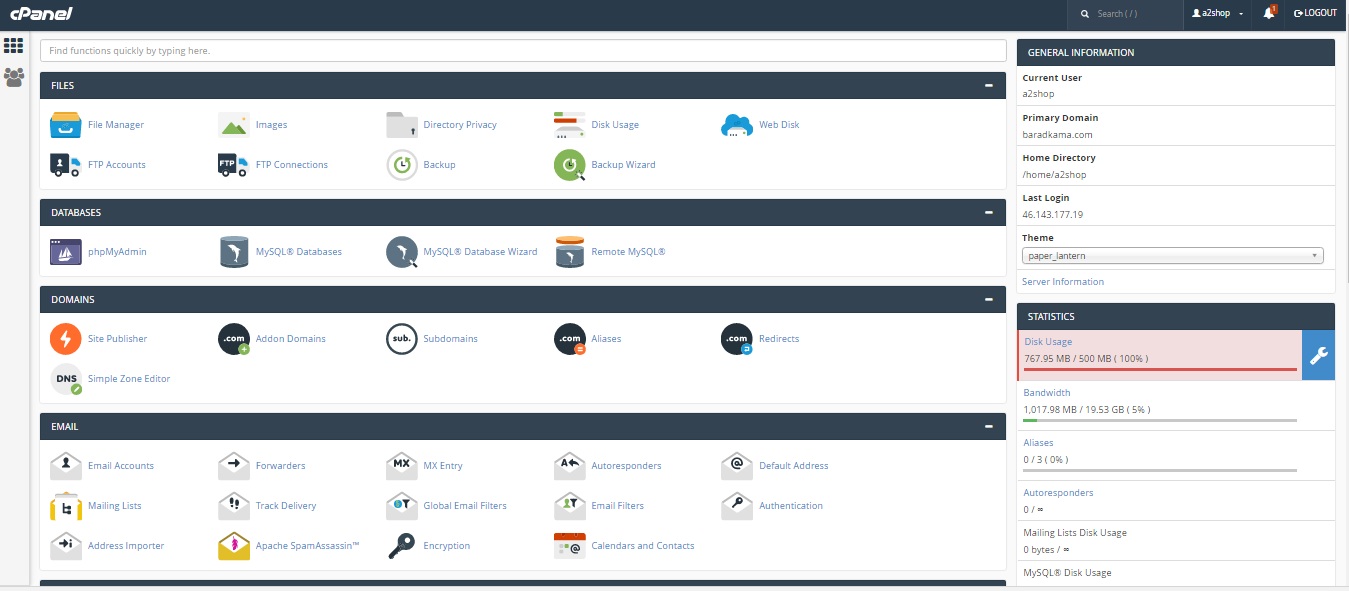Viewport: 1349px width, 591px height.
Task: Open the User Manager people icon in sidebar
Action: [x=14, y=76]
